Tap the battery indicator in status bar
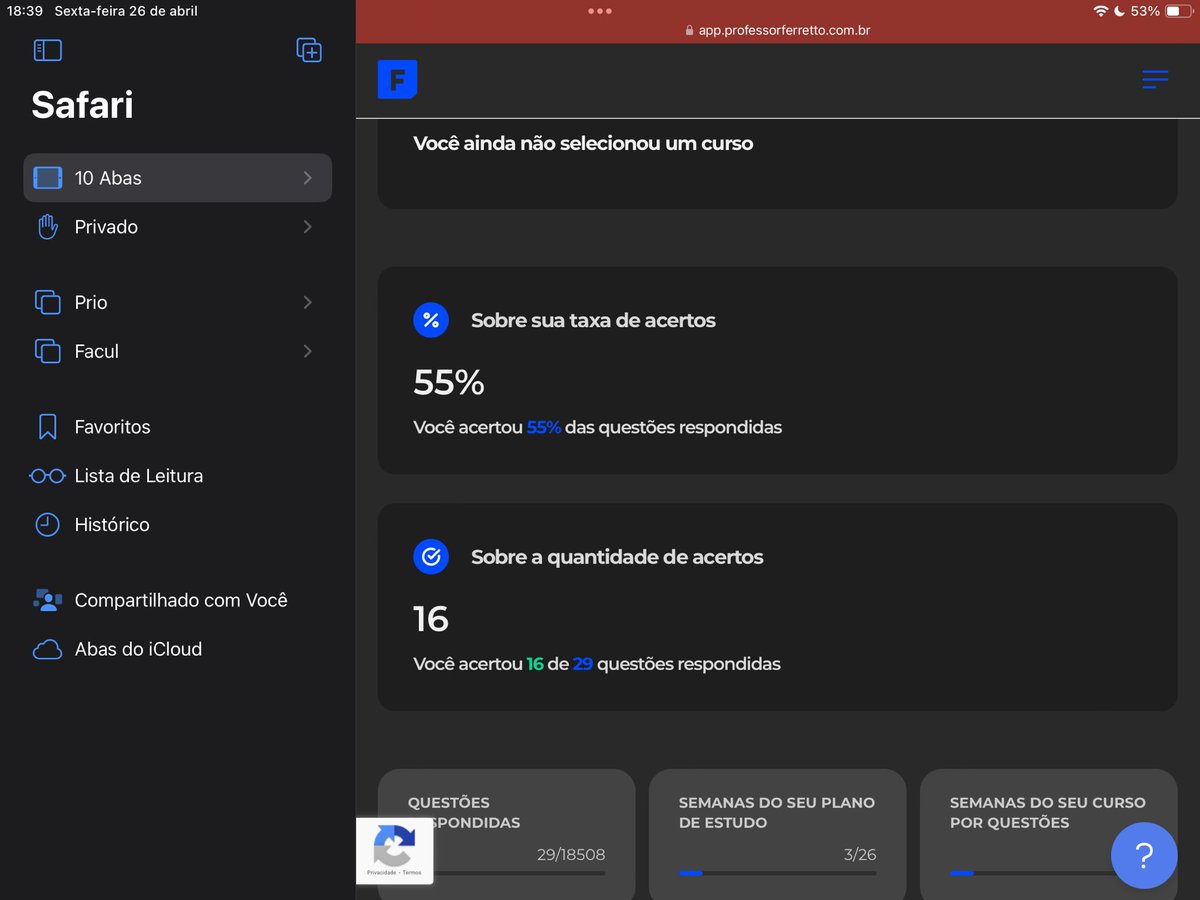The height and width of the screenshot is (900, 1200). click(x=1178, y=11)
